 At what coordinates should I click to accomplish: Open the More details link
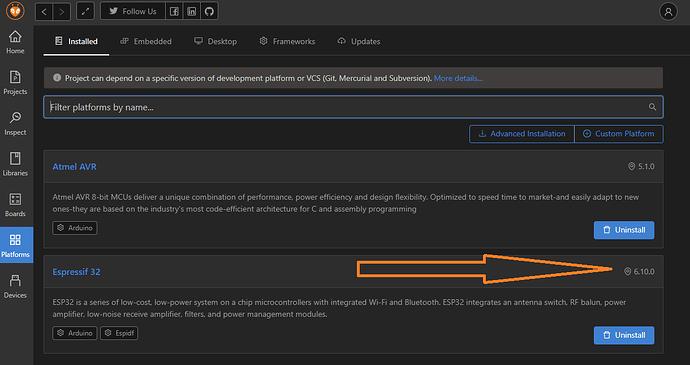458,78
